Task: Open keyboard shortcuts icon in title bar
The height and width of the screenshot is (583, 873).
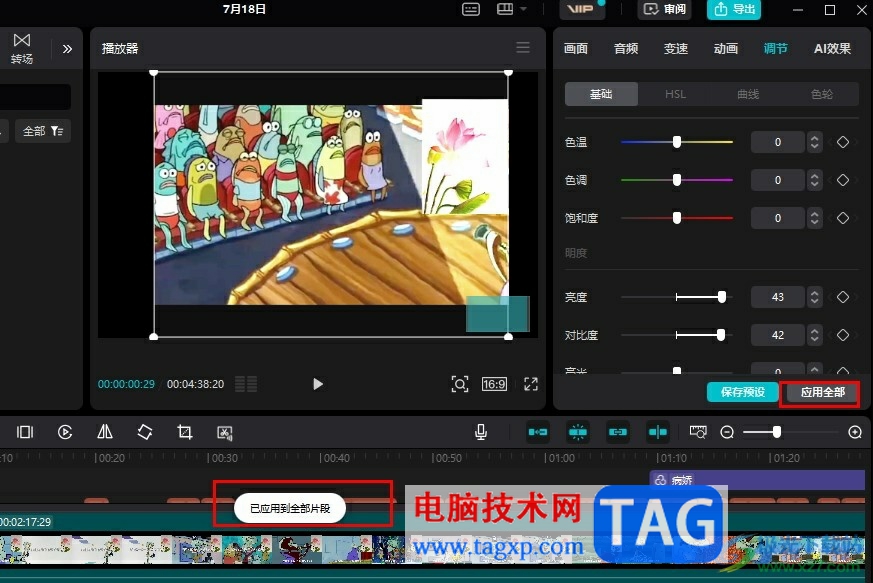Action: (471, 9)
